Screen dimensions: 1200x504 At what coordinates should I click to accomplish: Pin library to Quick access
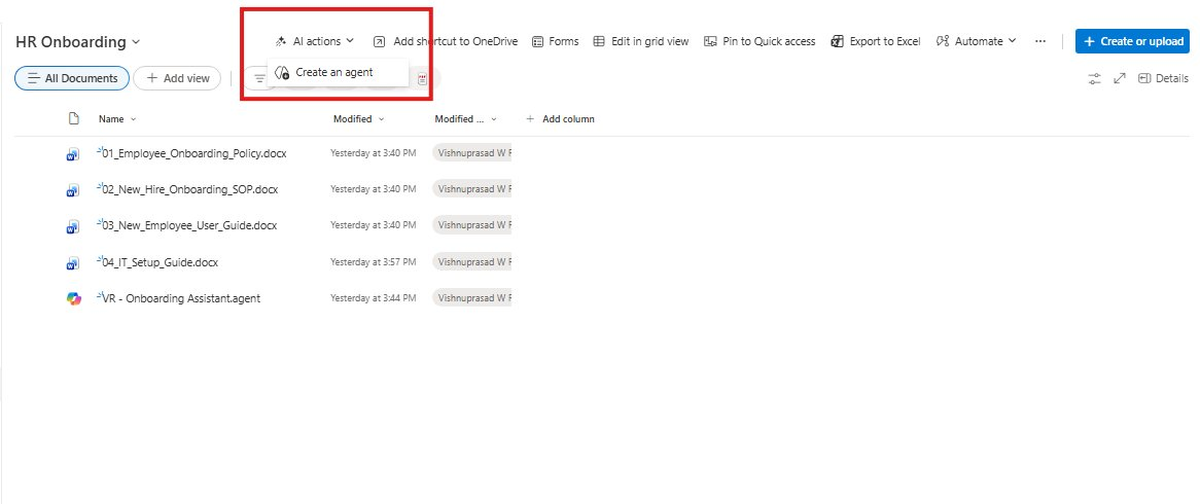760,41
